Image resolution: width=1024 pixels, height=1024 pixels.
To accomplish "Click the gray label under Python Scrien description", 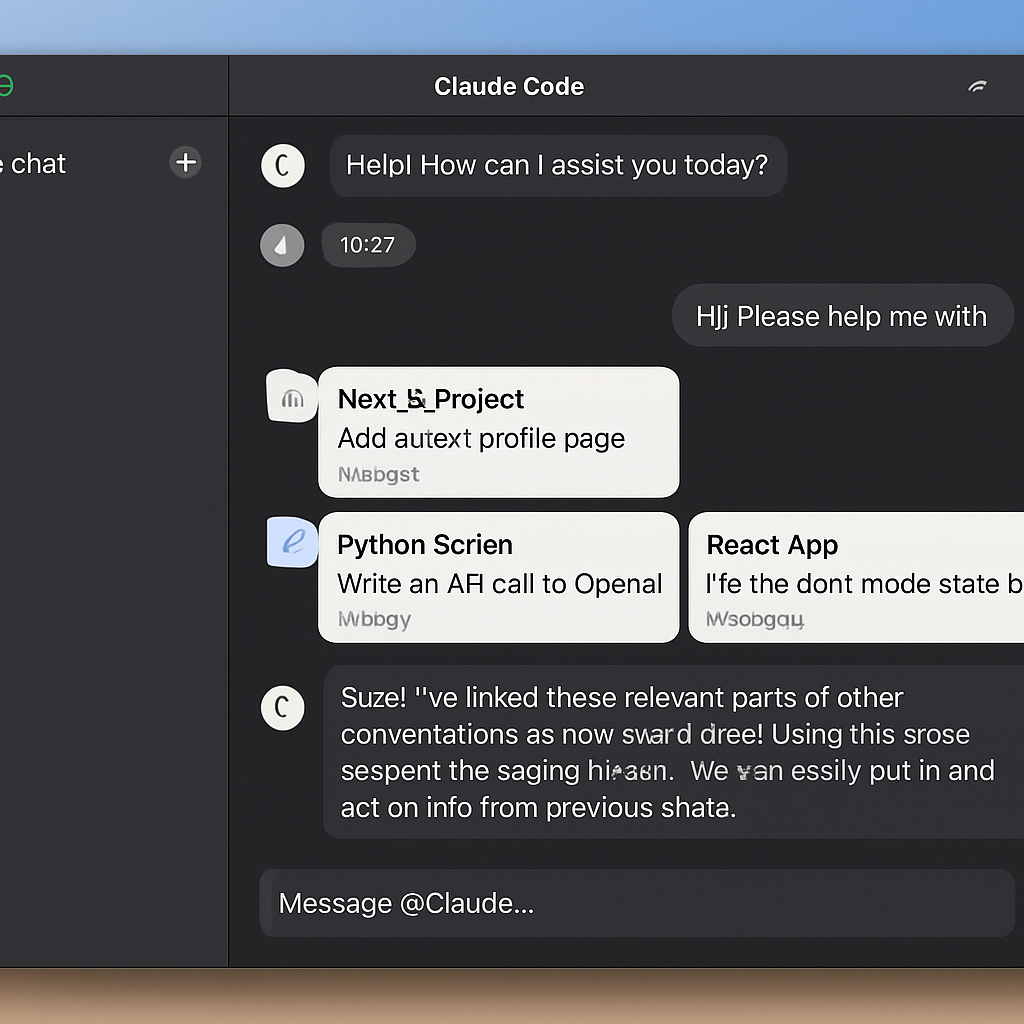I will point(374,619).
